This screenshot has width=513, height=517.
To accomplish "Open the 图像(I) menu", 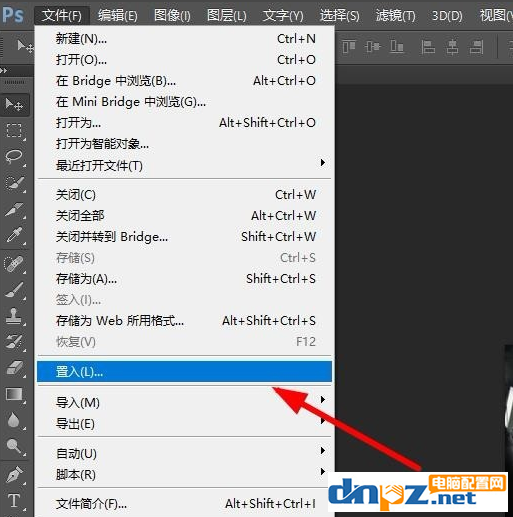I will click(172, 15).
